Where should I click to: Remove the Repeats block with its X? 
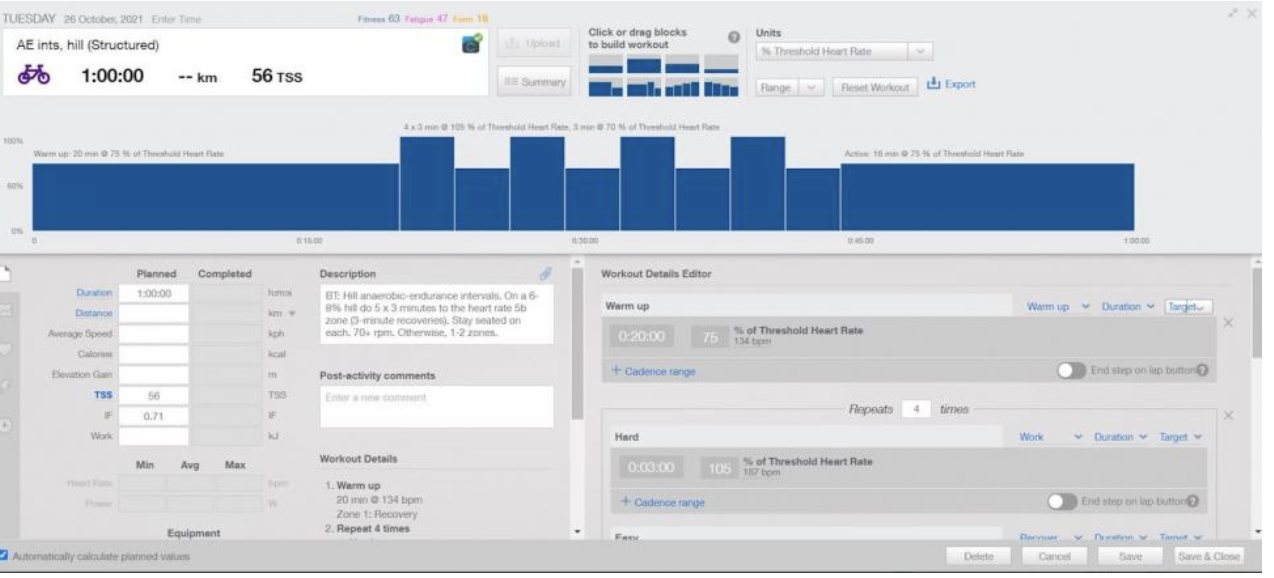[1229, 415]
